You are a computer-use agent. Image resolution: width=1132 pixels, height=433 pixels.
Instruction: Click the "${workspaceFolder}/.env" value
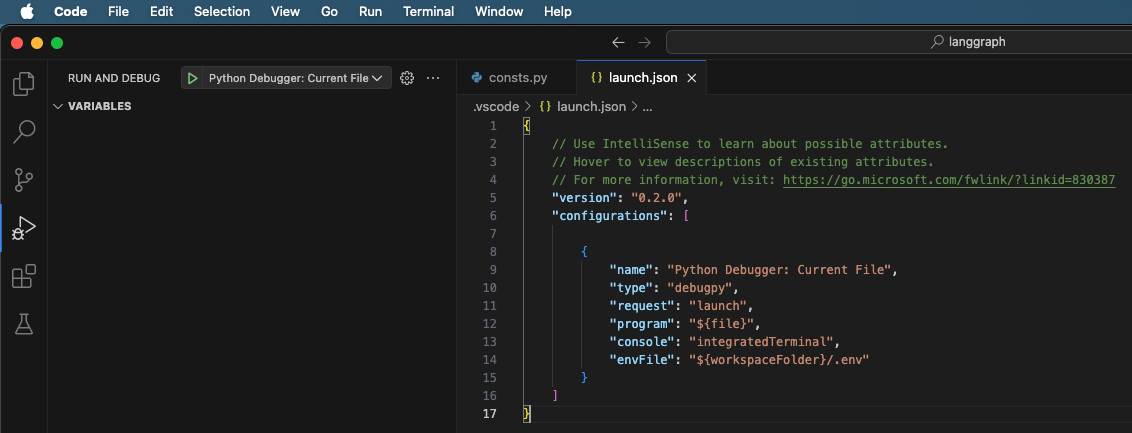(778, 360)
